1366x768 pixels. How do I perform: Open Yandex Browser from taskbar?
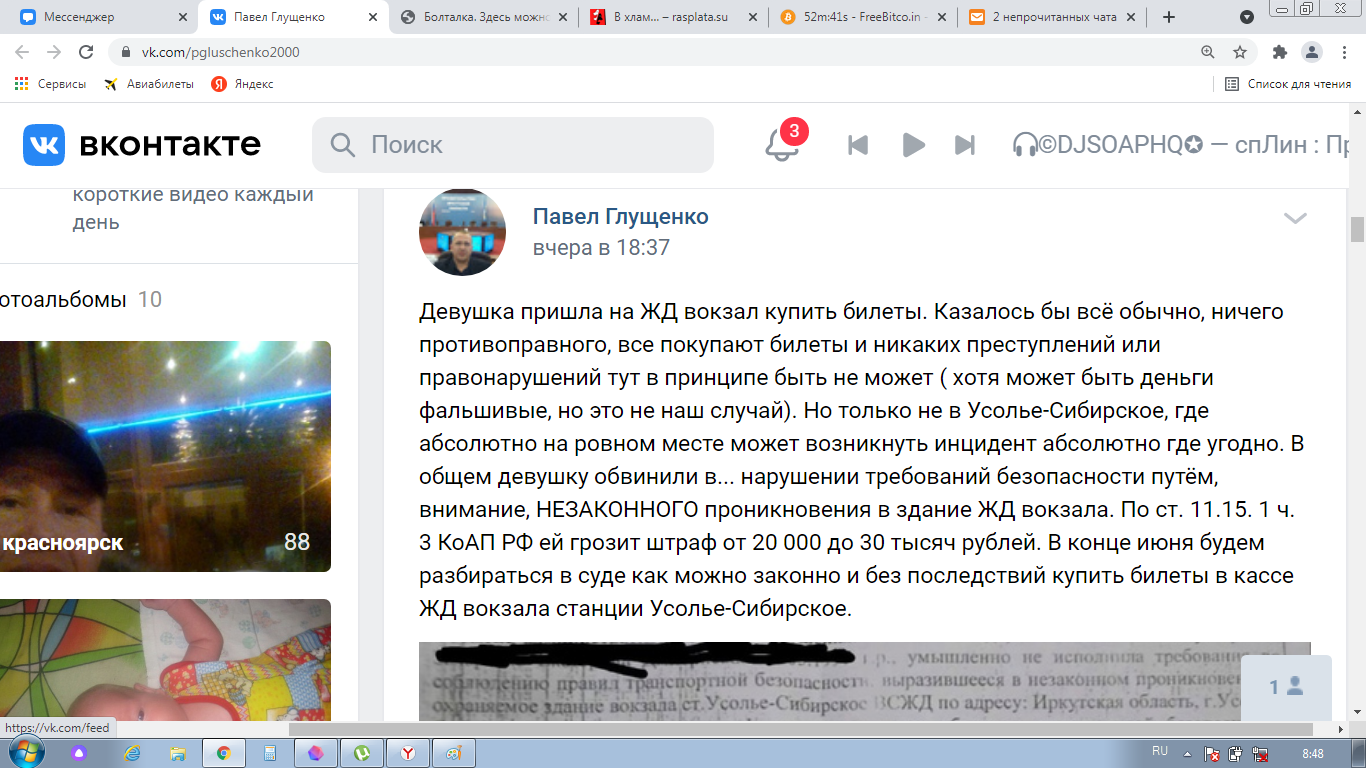pyautogui.click(x=407, y=752)
